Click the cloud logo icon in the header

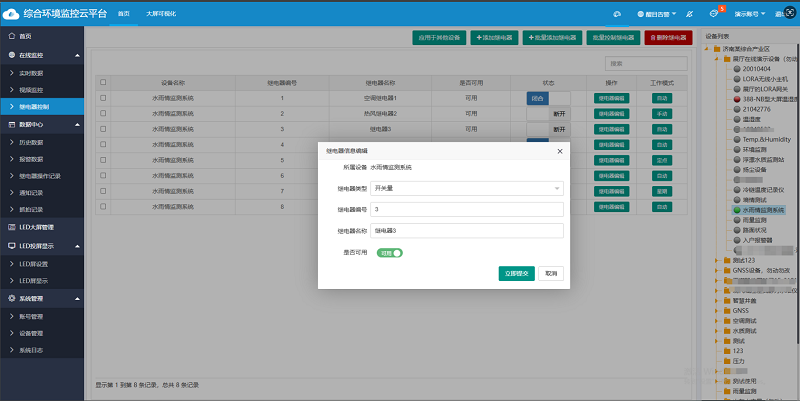[x=16, y=15]
